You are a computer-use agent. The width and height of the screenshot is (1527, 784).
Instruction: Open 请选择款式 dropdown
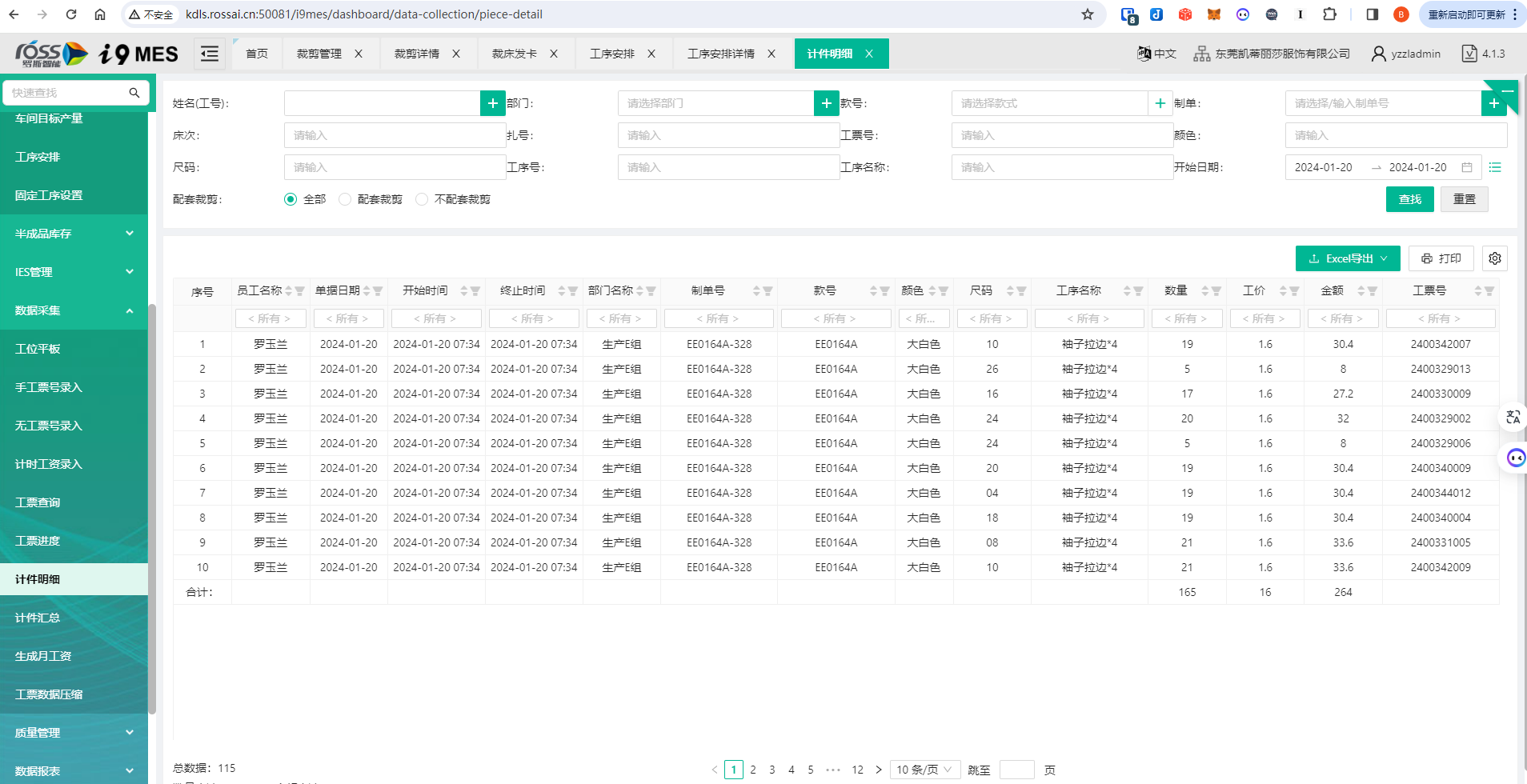click(x=1049, y=103)
